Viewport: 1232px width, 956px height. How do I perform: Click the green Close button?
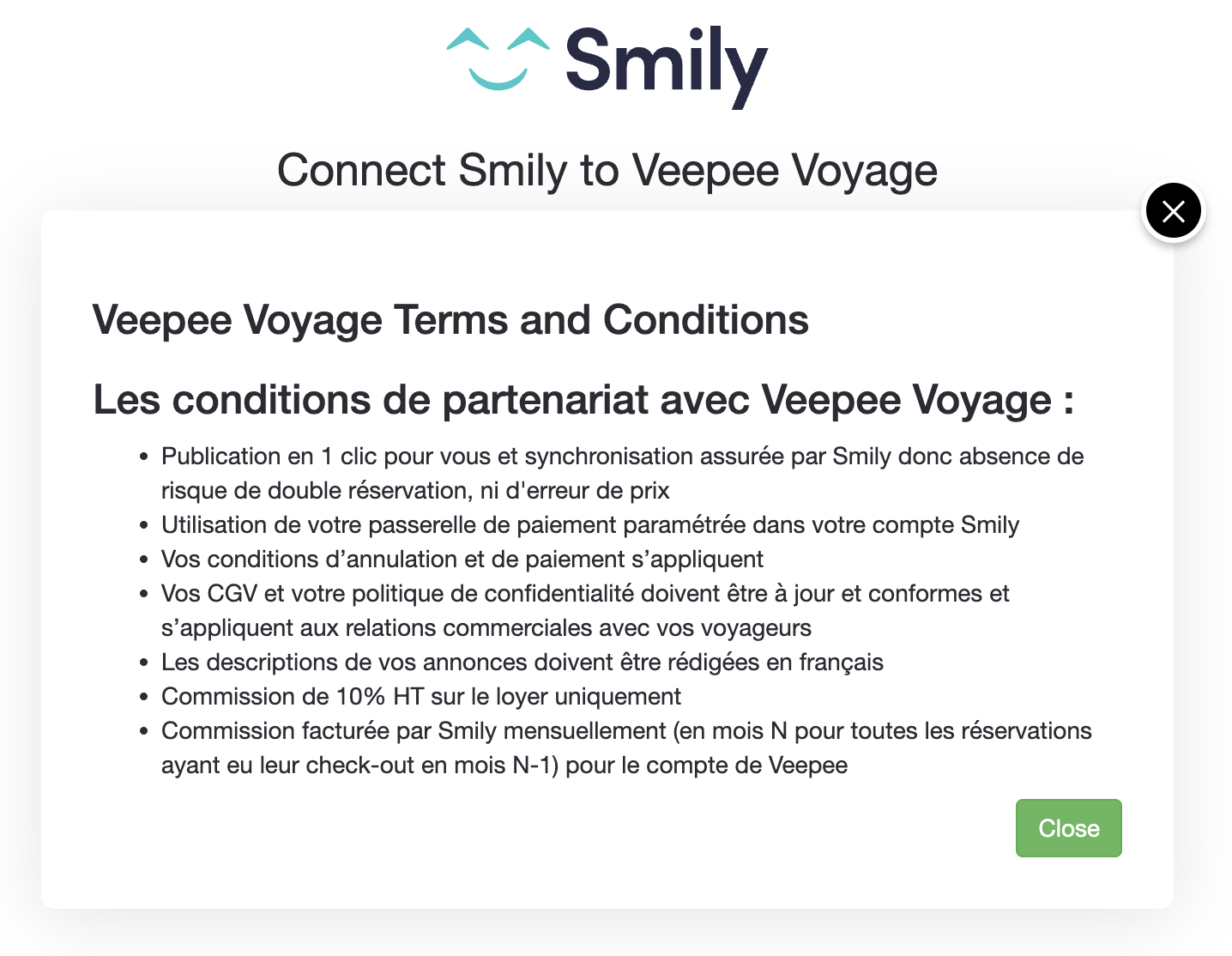[x=1068, y=828]
